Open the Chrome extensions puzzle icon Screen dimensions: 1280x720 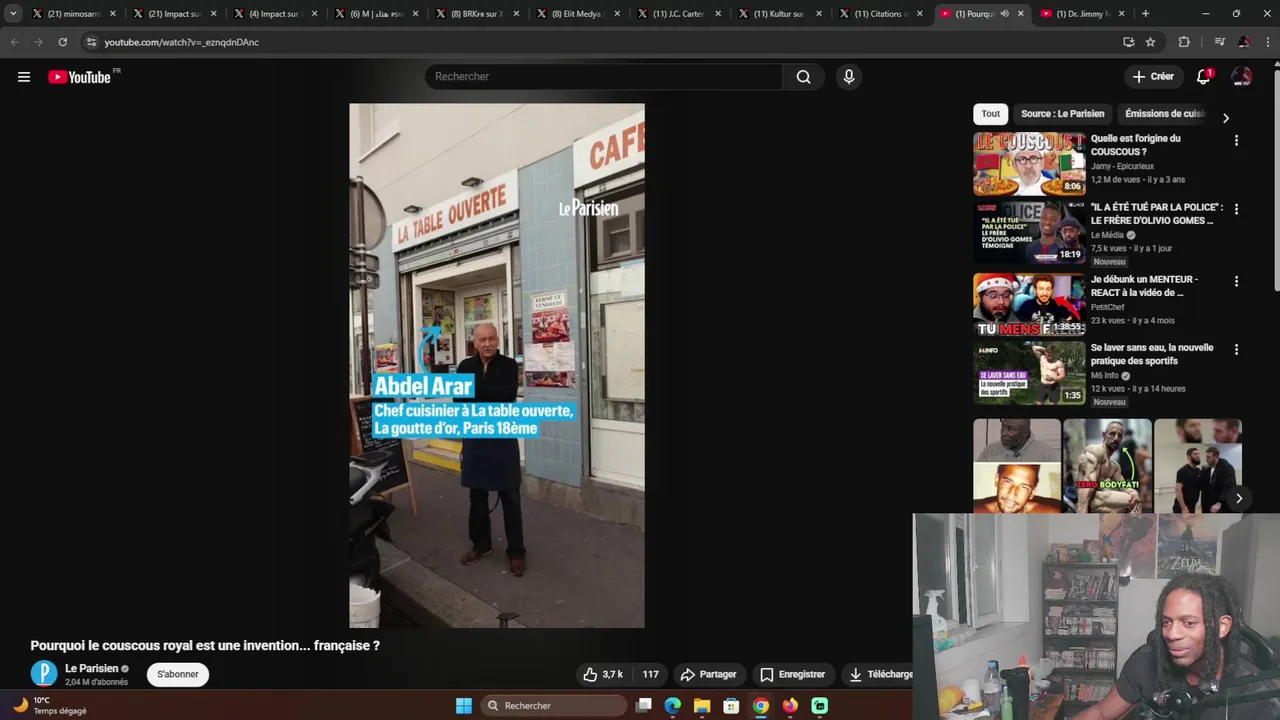point(1184,42)
